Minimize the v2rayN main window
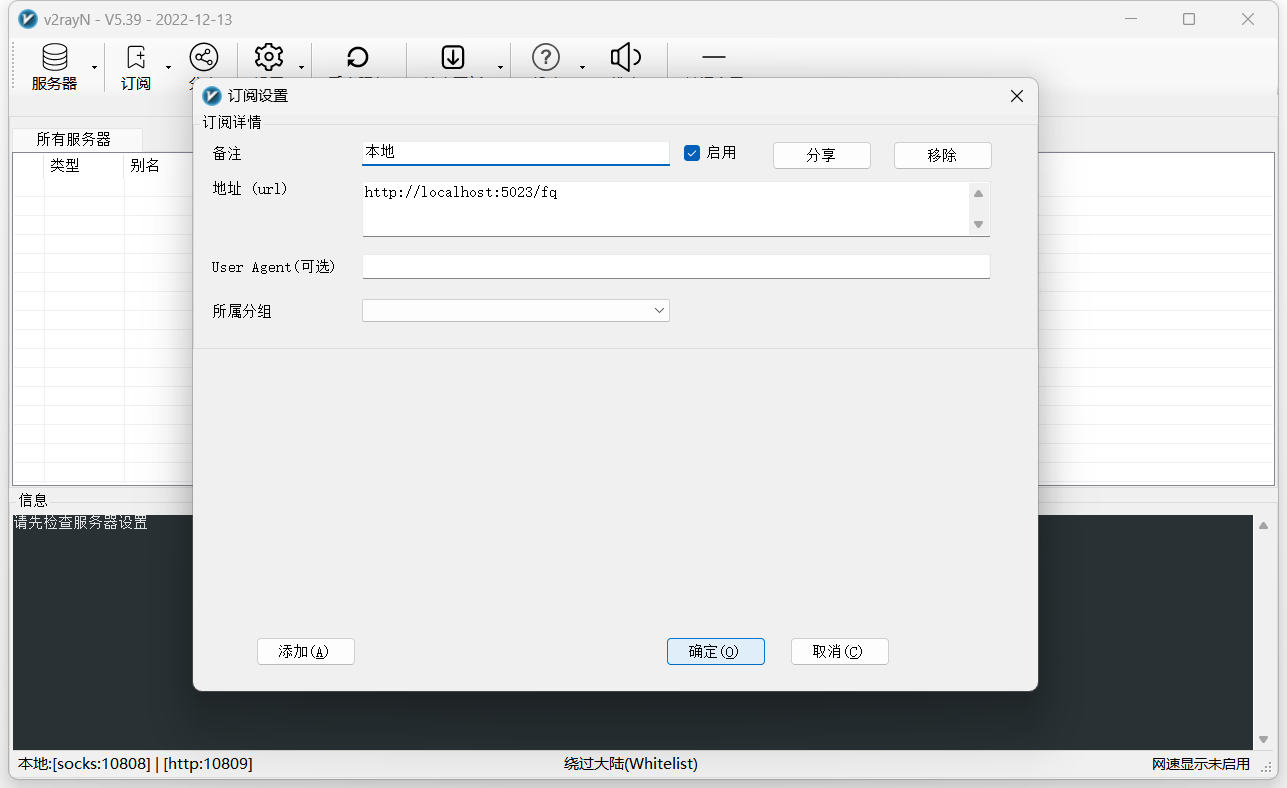 (1130, 19)
